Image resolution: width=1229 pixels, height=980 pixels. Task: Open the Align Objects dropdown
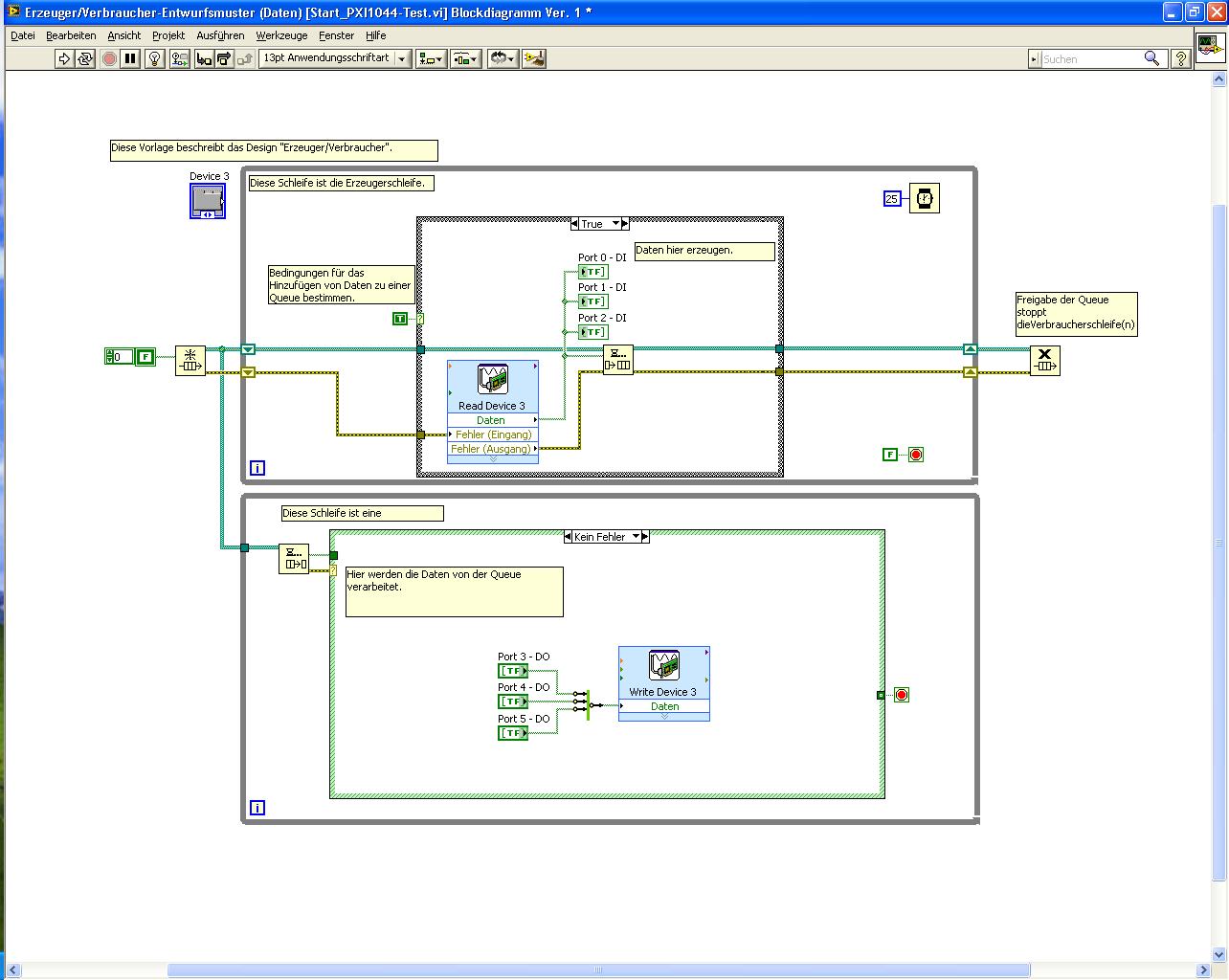click(x=431, y=59)
